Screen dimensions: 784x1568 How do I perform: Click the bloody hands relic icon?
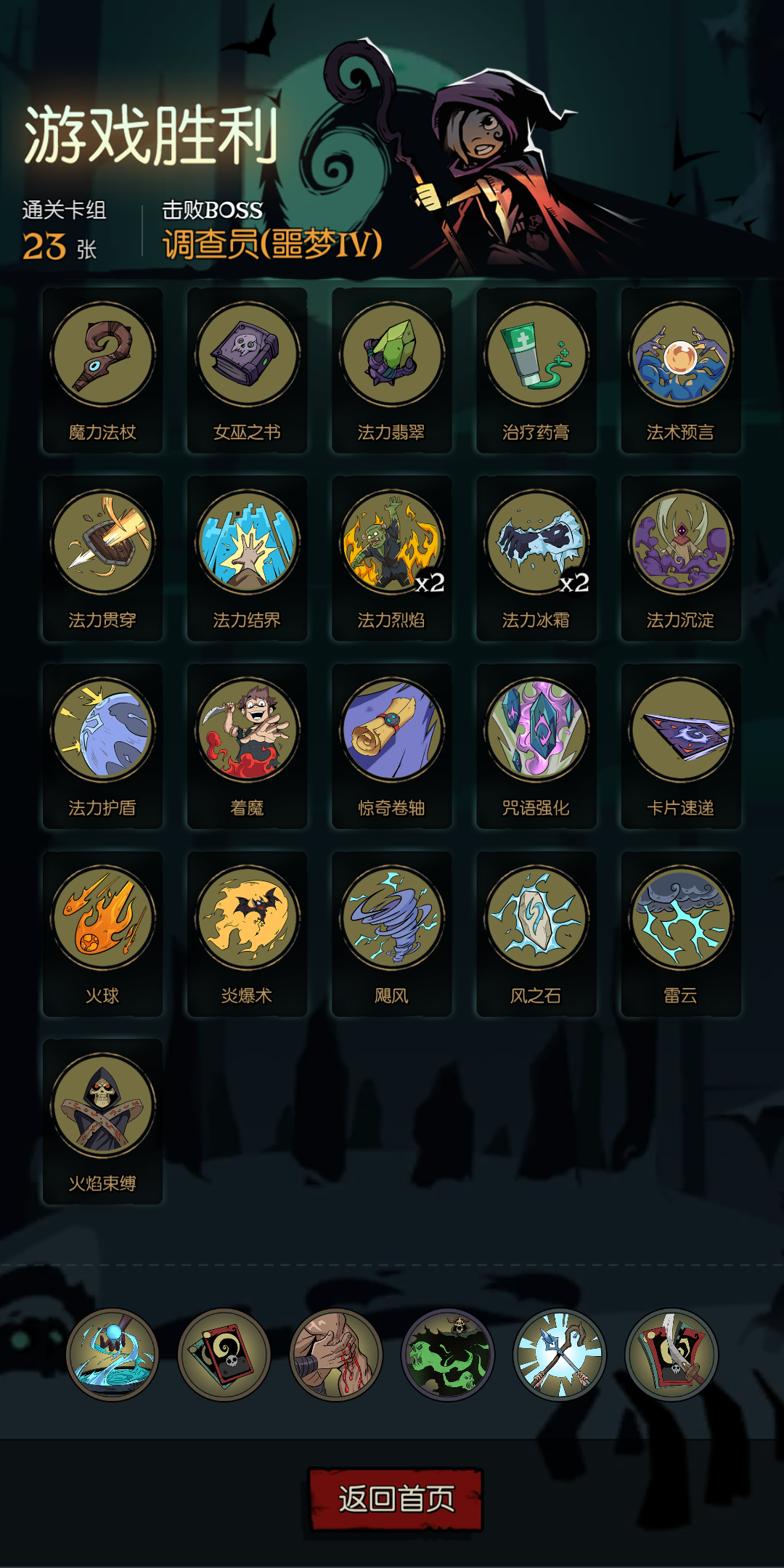[336, 1355]
